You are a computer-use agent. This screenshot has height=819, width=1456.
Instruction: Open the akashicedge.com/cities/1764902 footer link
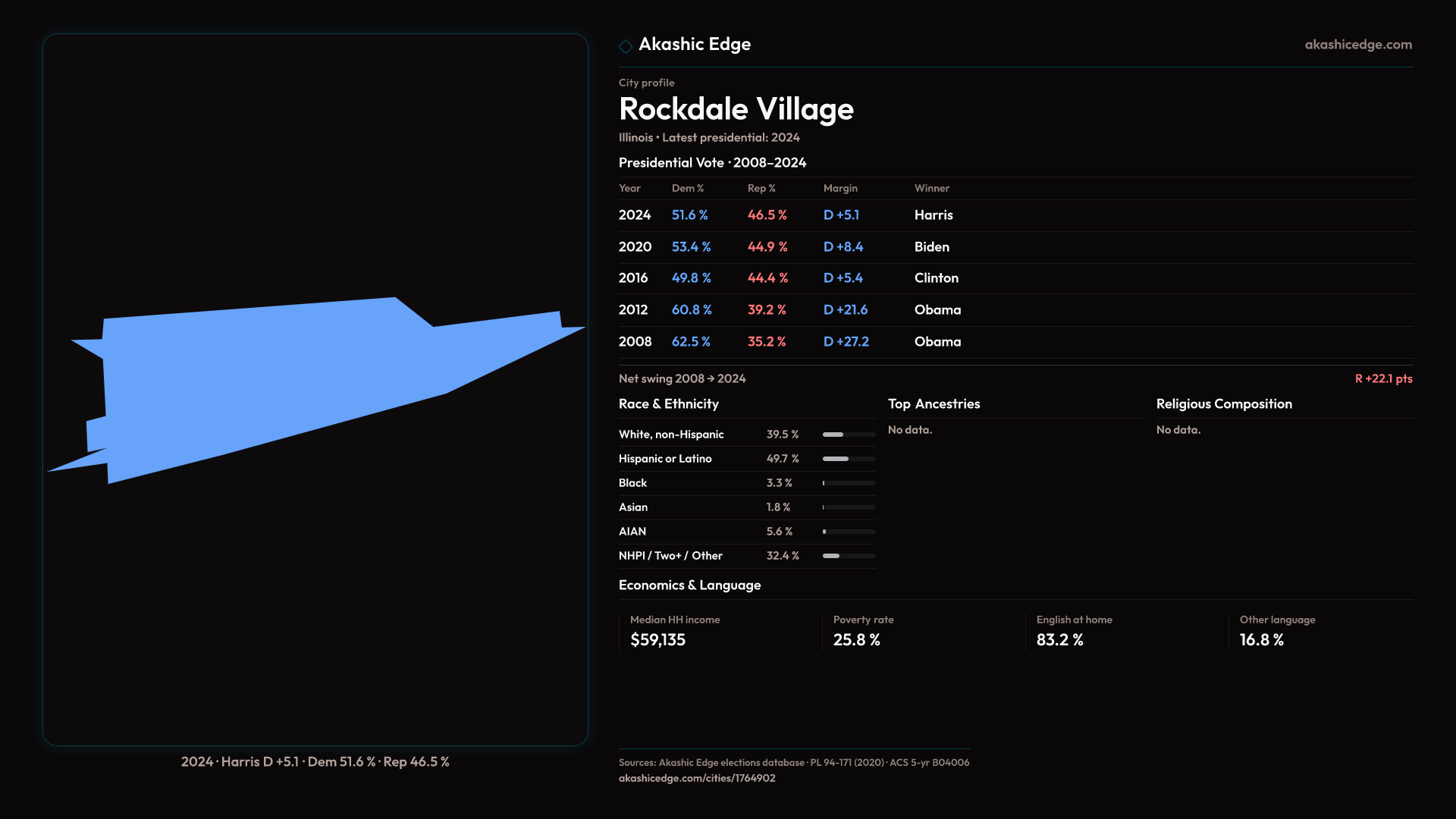pyautogui.click(x=696, y=778)
